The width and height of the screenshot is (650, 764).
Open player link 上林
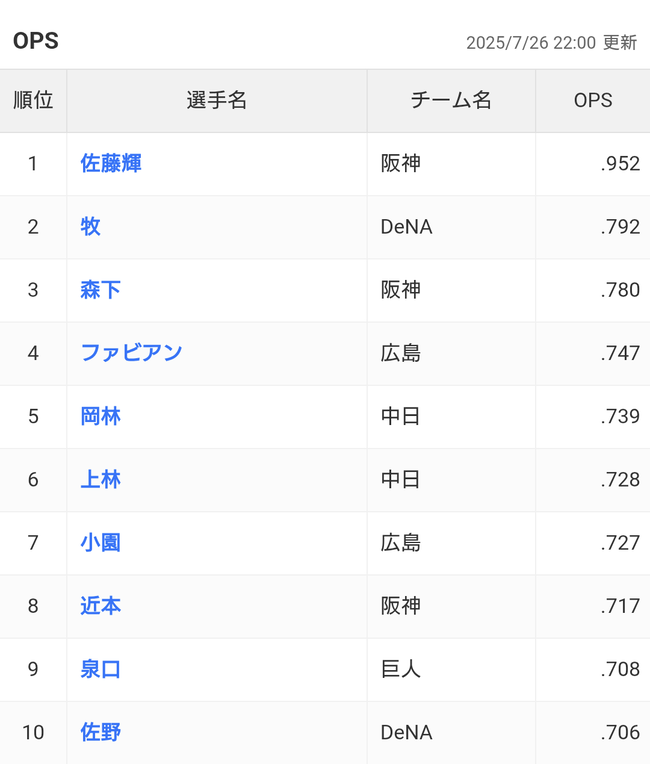100,479
